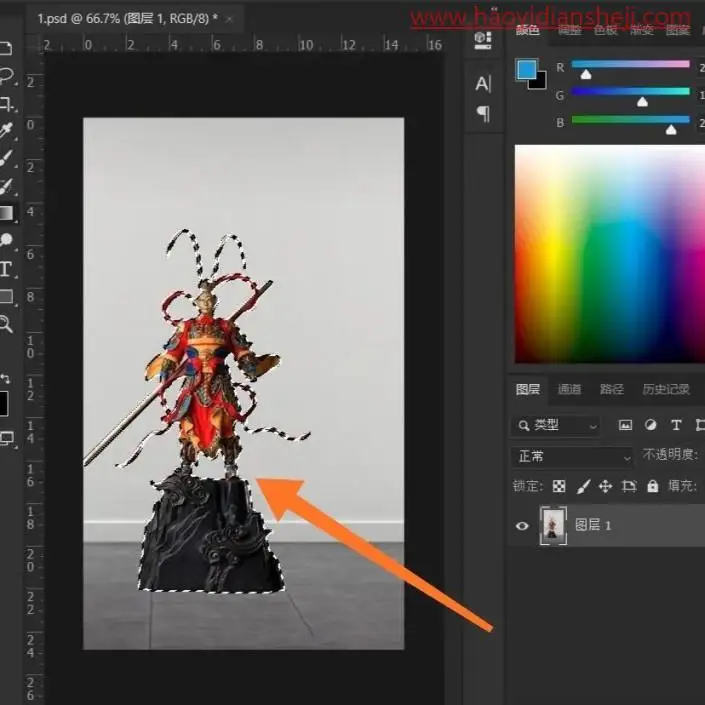705x705 pixels.
Task: Select the Type tool in toolbar
Action: pyautogui.click(x=5, y=269)
